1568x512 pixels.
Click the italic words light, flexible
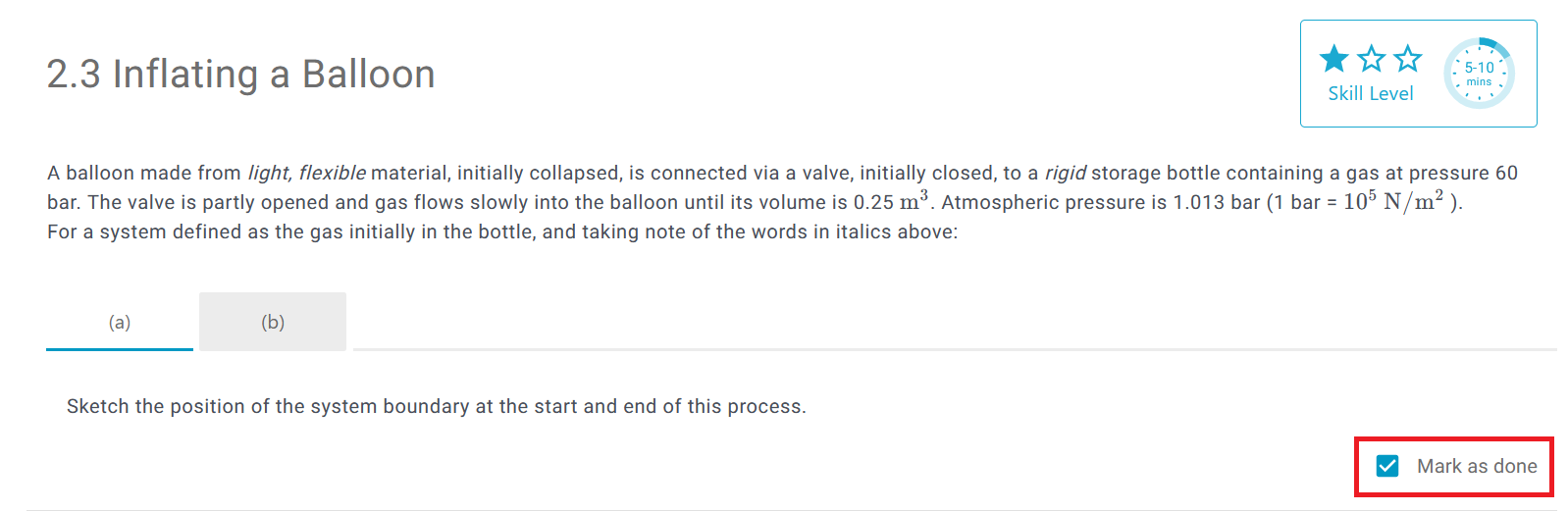point(306,174)
